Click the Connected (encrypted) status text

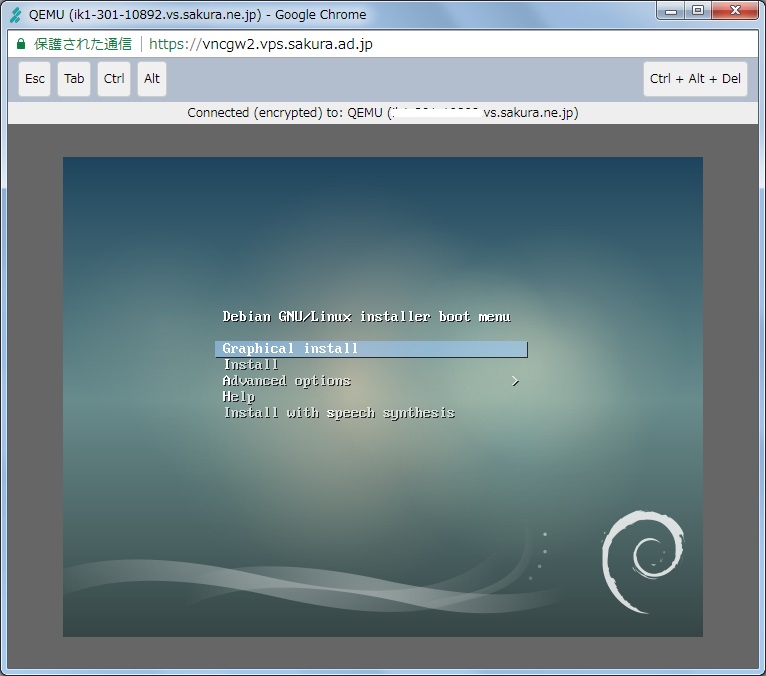[383, 113]
